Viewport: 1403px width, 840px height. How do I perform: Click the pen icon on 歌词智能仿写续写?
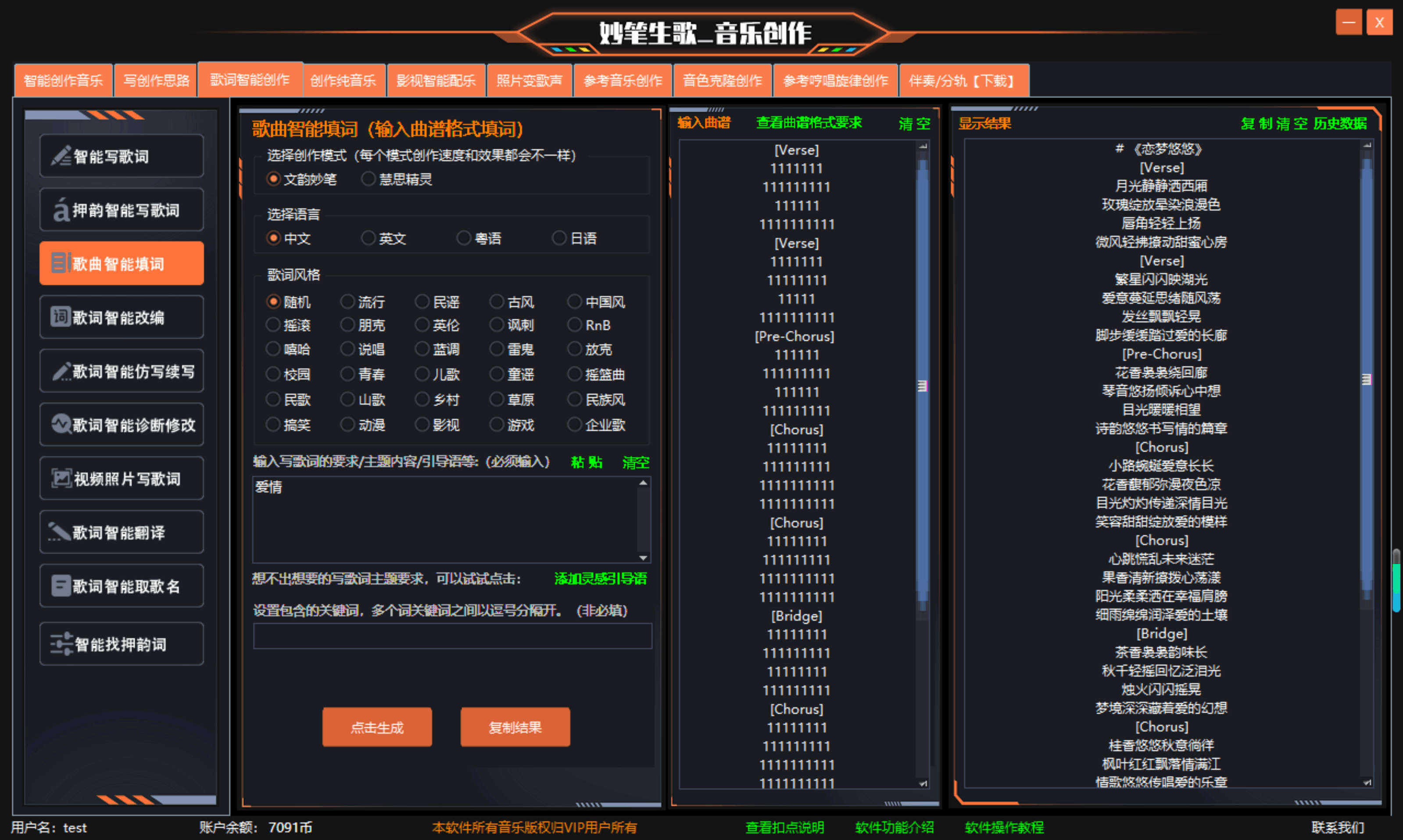(x=61, y=372)
